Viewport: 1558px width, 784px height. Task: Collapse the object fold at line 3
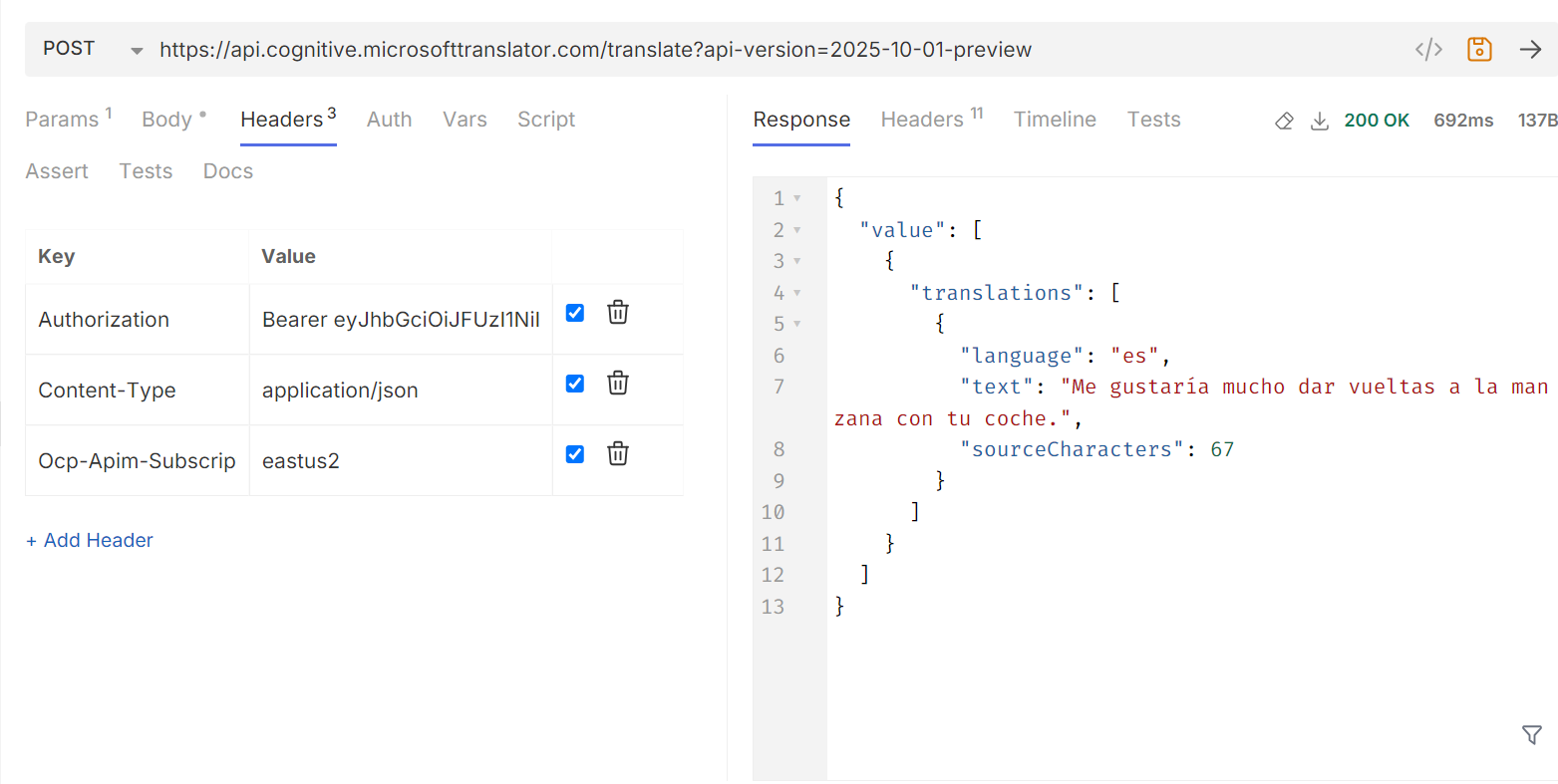point(797,261)
